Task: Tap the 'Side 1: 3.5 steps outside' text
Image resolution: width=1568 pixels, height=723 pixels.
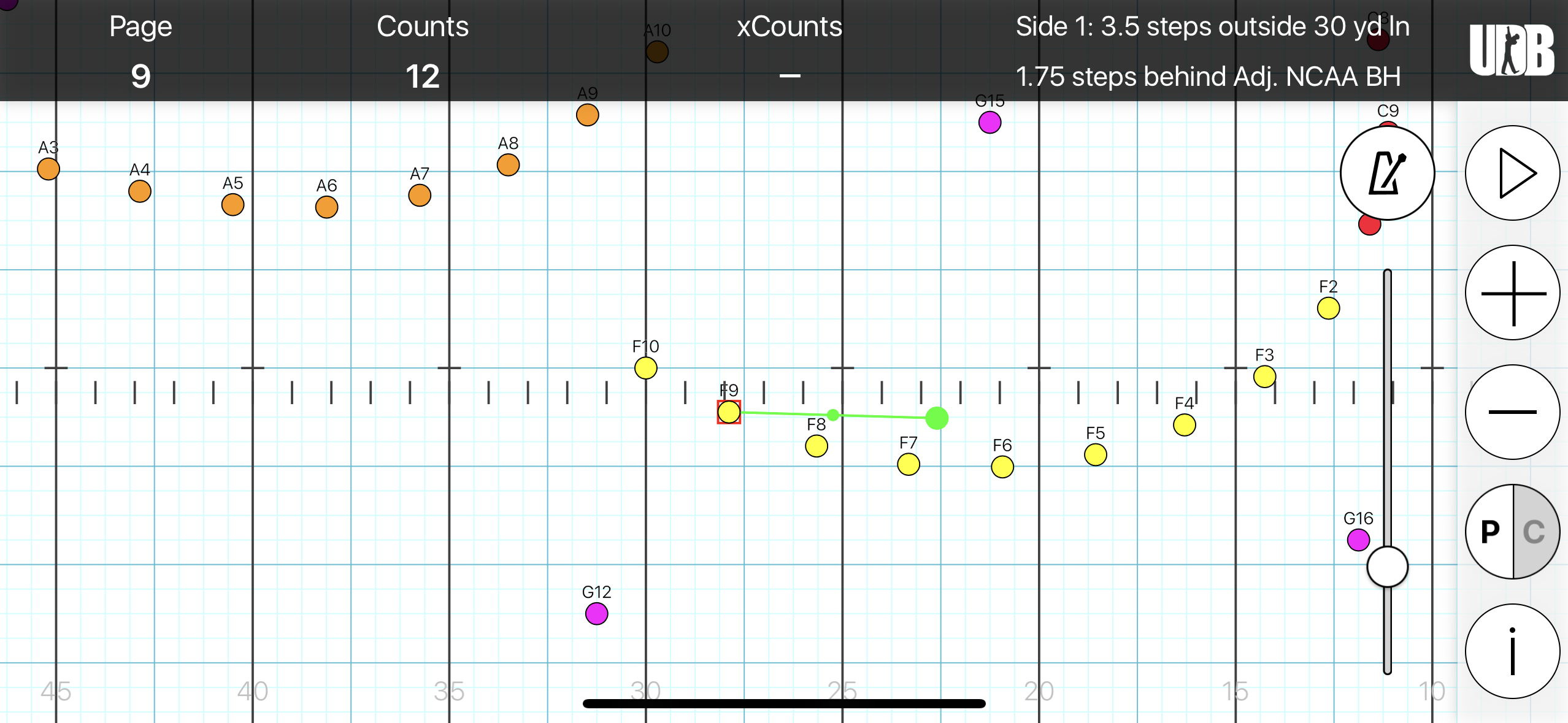Action: point(1212,27)
